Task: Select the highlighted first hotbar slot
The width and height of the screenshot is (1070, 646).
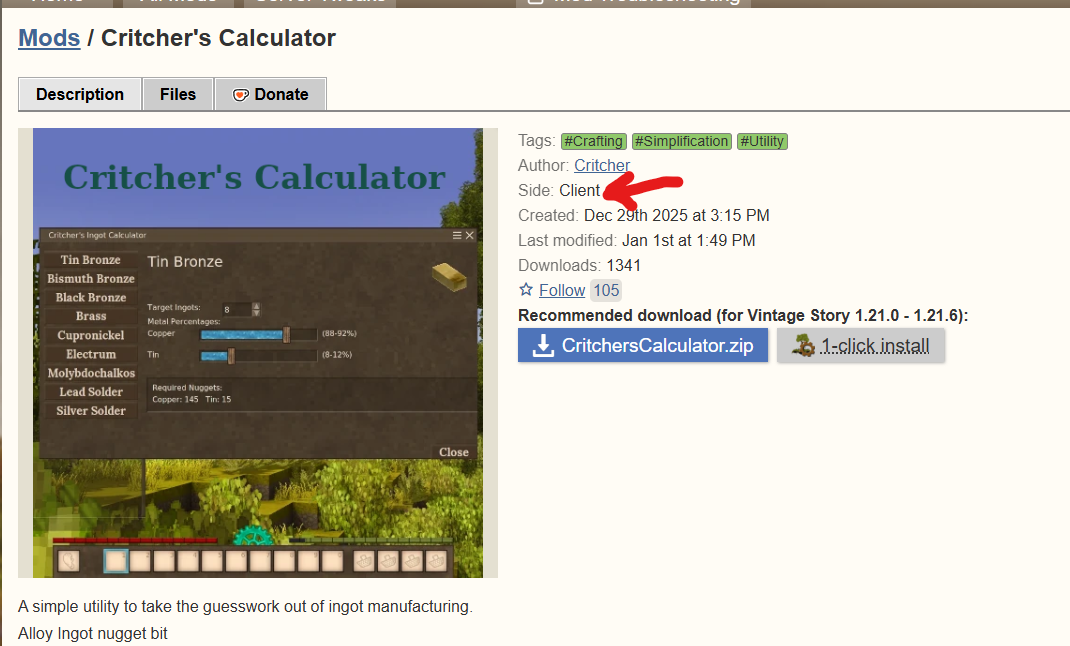Action: coord(116,561)
